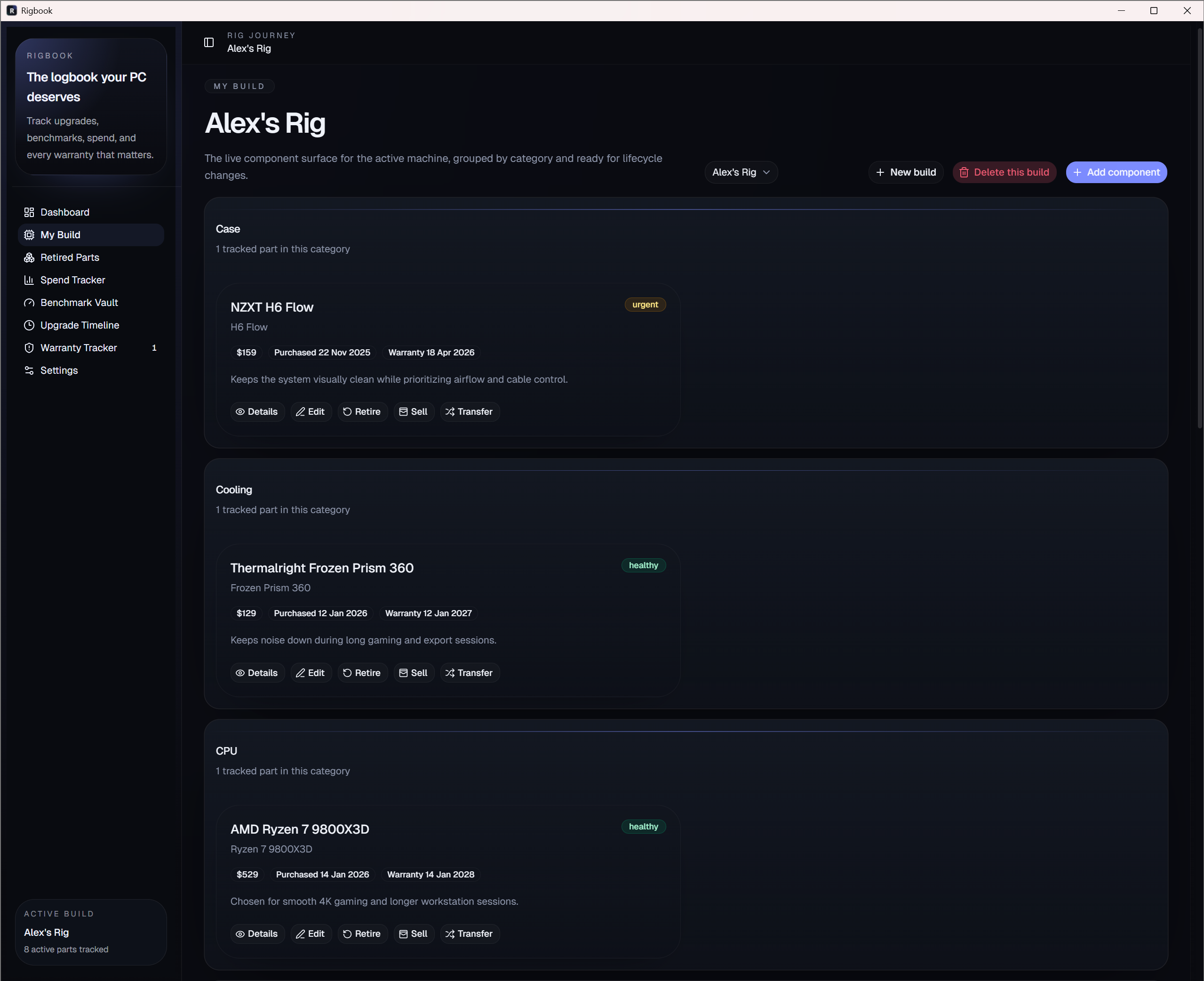Click Delete this build button
Screen dimensions: 1204x981
(x=1004, y=172)
